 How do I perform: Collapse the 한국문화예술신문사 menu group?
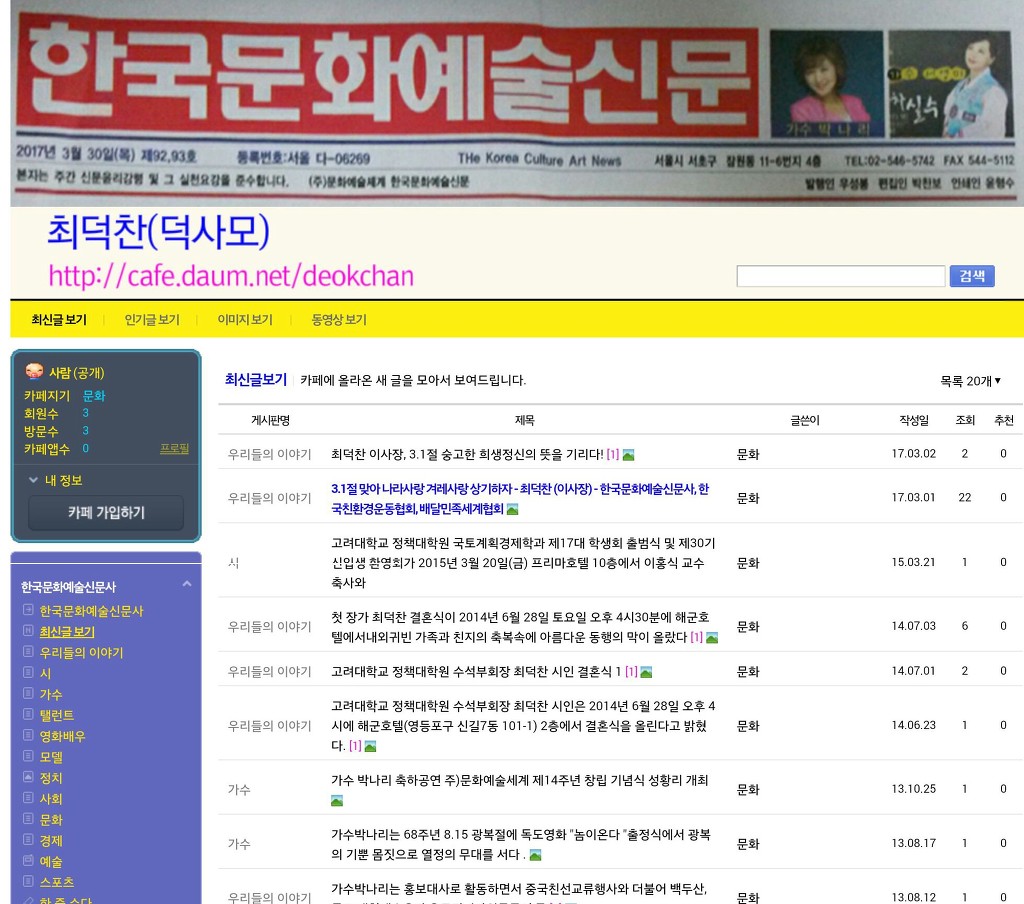[186, 585]
